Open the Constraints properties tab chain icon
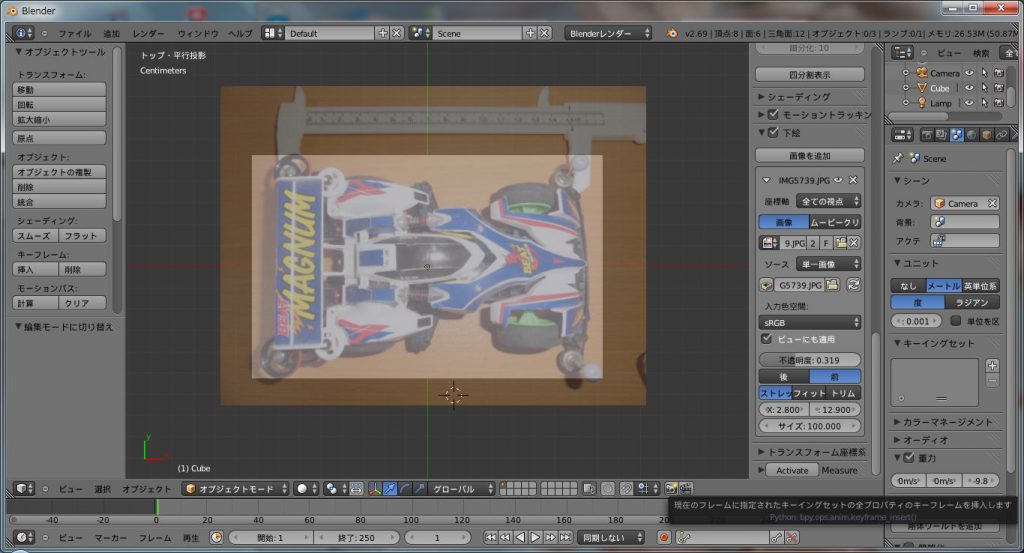 [1002, 135]
